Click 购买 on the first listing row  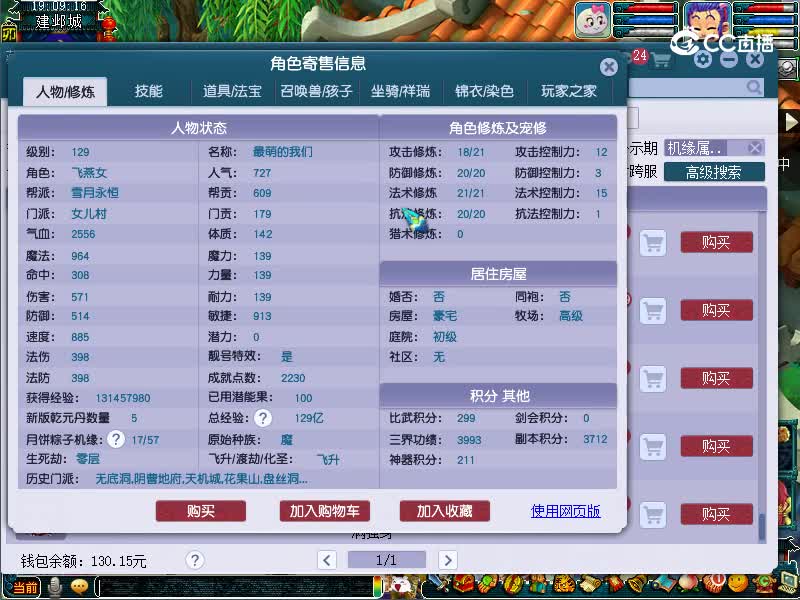click(716, 242)
